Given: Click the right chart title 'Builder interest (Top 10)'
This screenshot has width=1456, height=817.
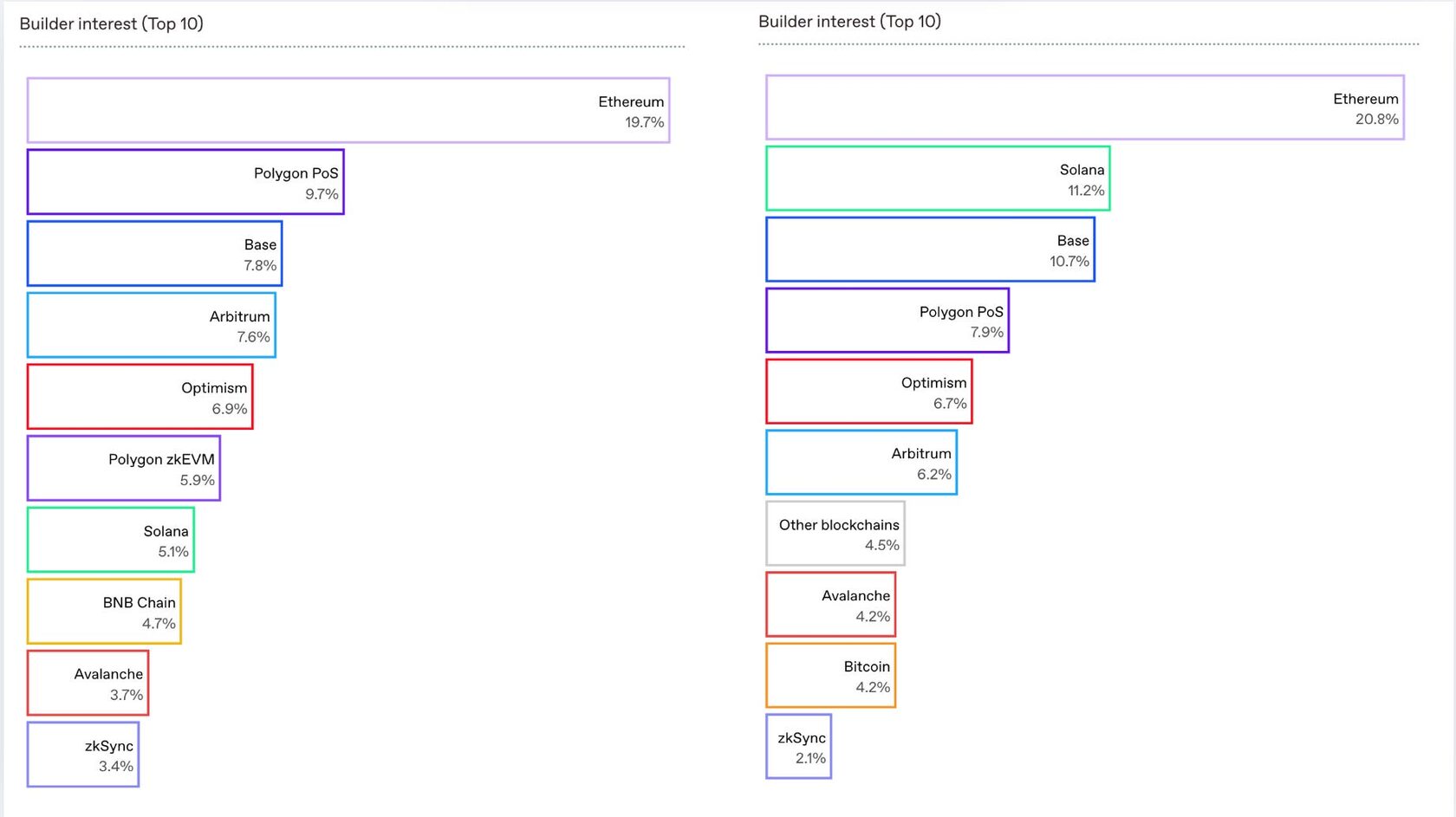Looking at the screenshot, I should 849,21.
